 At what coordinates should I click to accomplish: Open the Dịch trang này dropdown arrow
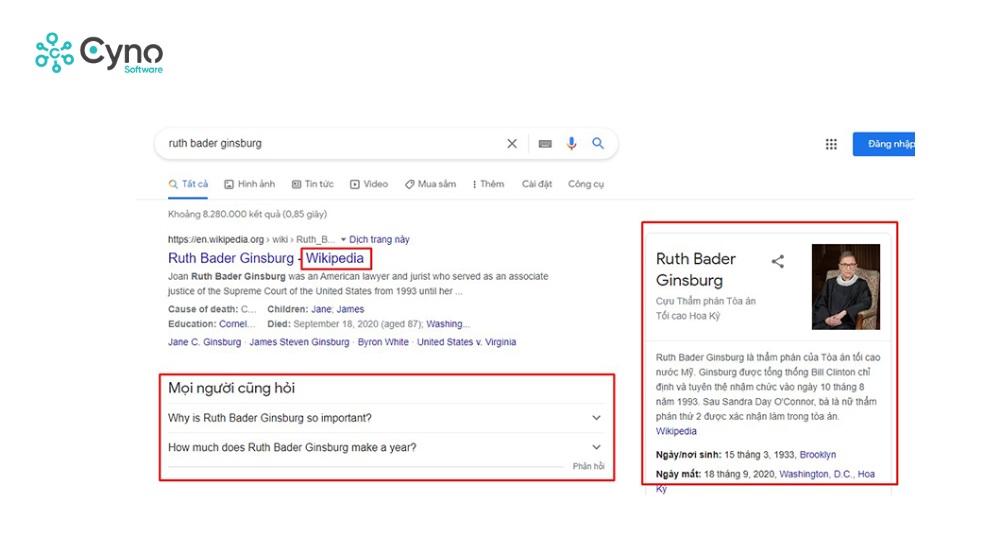point(343,240)
